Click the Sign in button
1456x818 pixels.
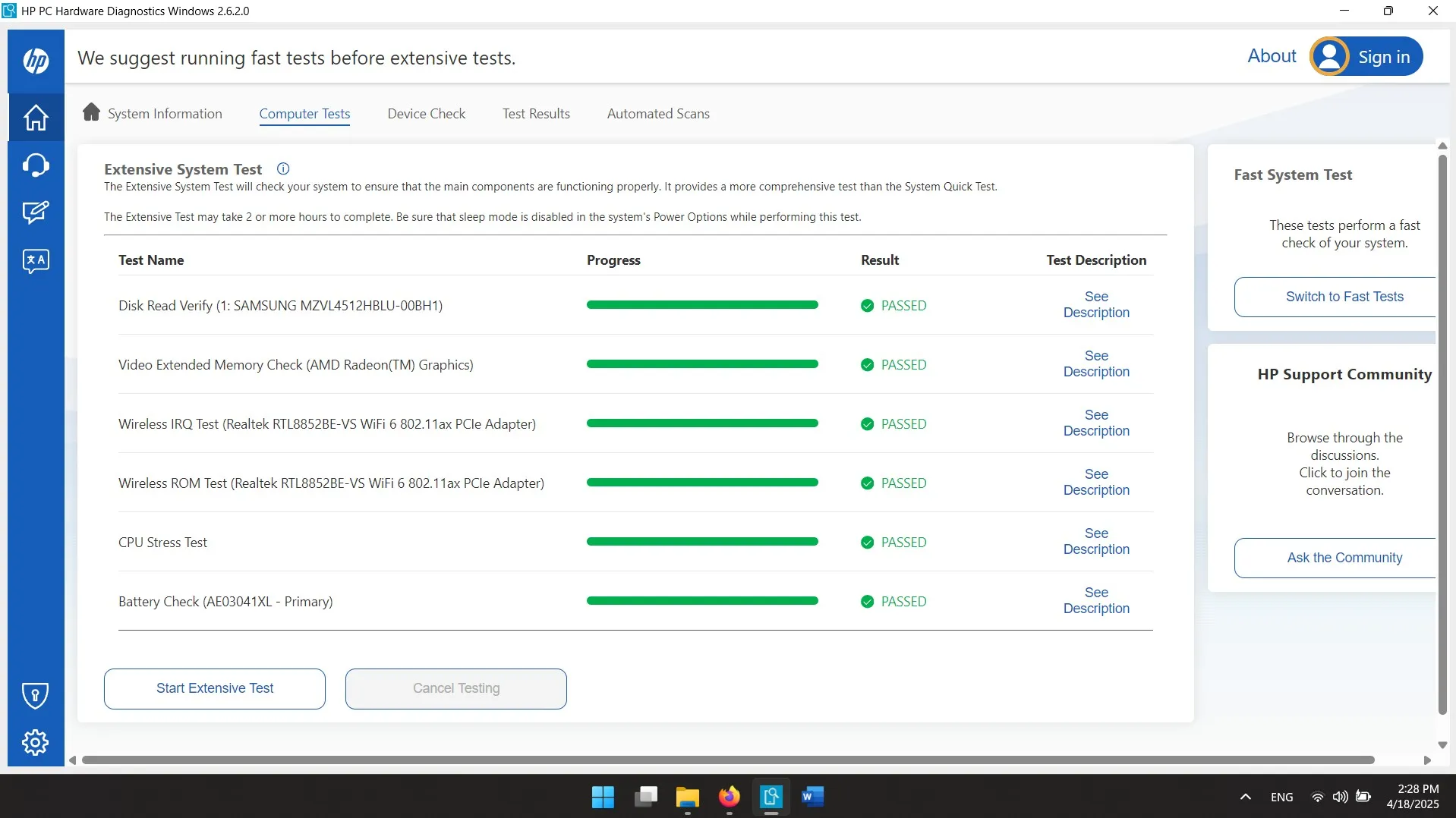coord(1384,57)
